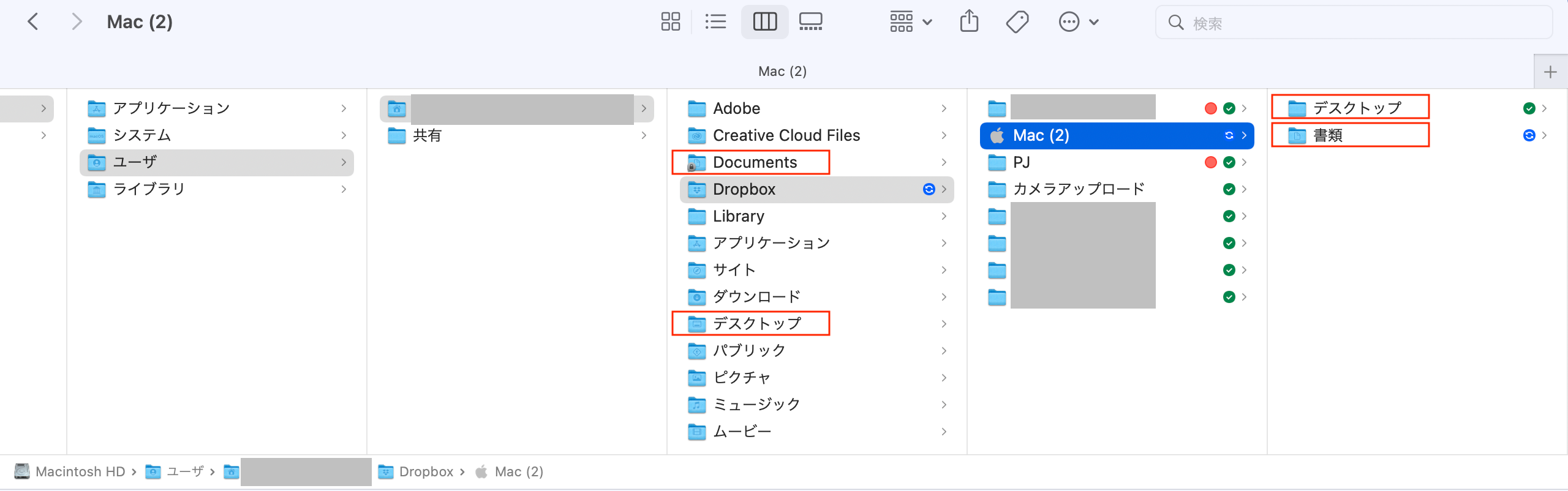Switch to gallery view
1568x491 pixels.
point(810,22)
